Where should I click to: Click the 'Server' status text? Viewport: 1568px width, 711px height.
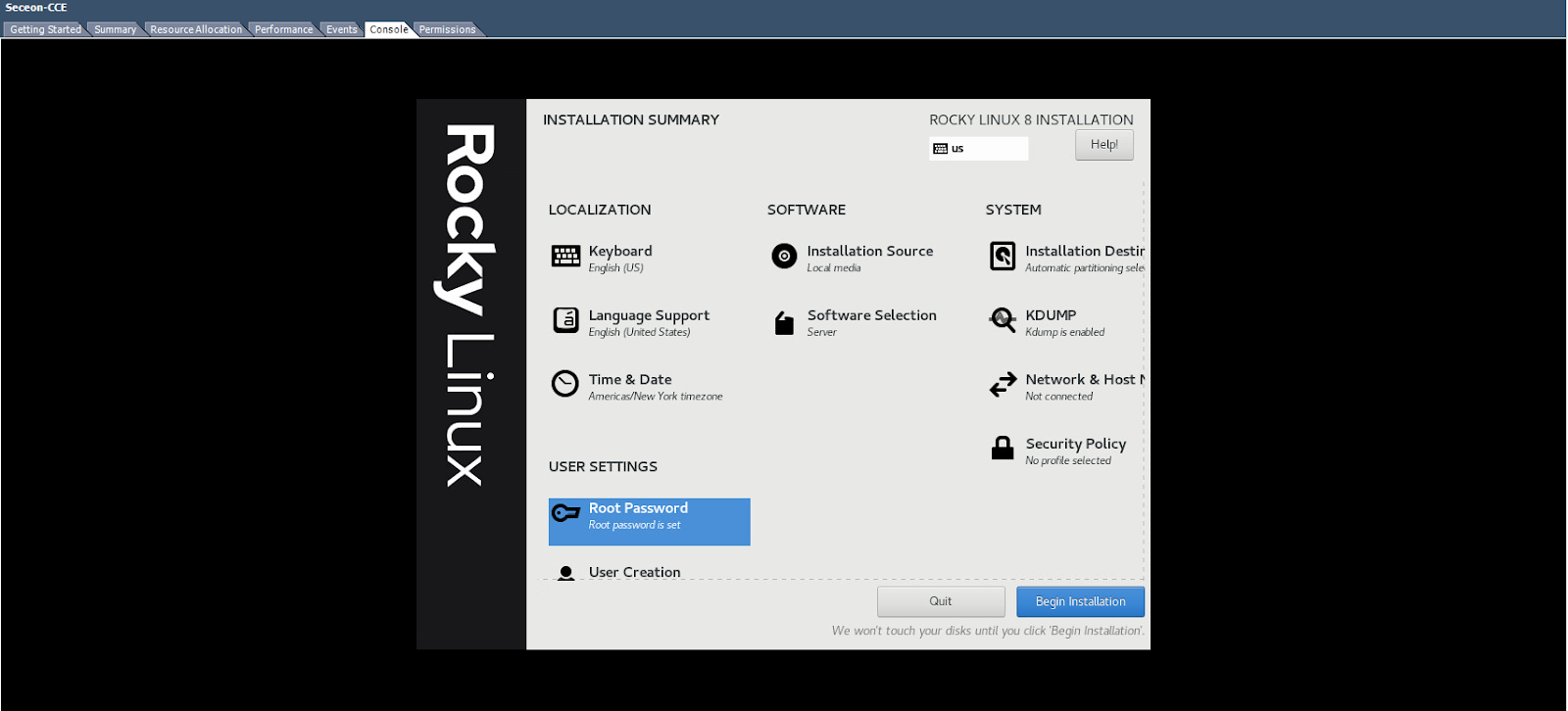pyautogui.click(x=822, y=333)
